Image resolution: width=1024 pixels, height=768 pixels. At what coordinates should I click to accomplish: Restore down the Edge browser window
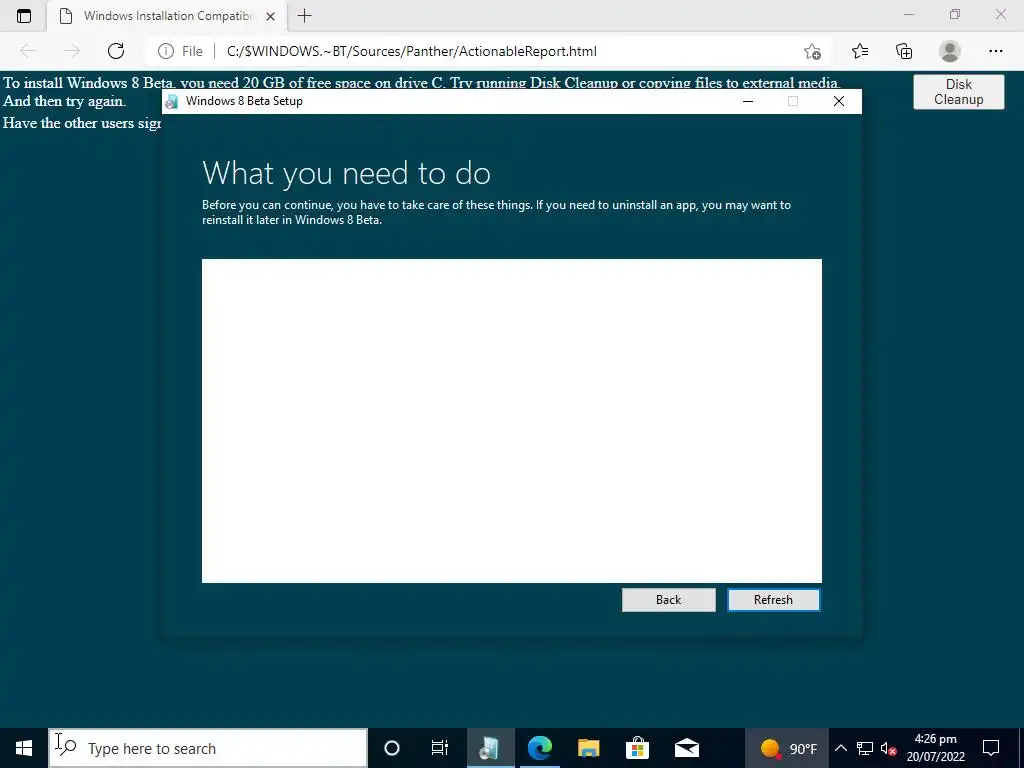point(955,14)
